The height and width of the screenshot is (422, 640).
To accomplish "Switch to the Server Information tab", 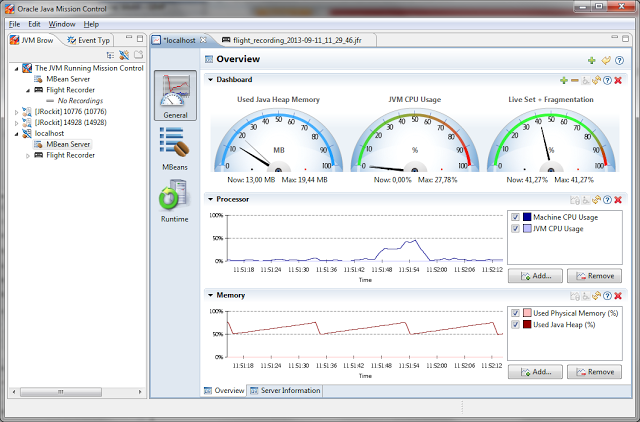I will click(x=285, y=390).
